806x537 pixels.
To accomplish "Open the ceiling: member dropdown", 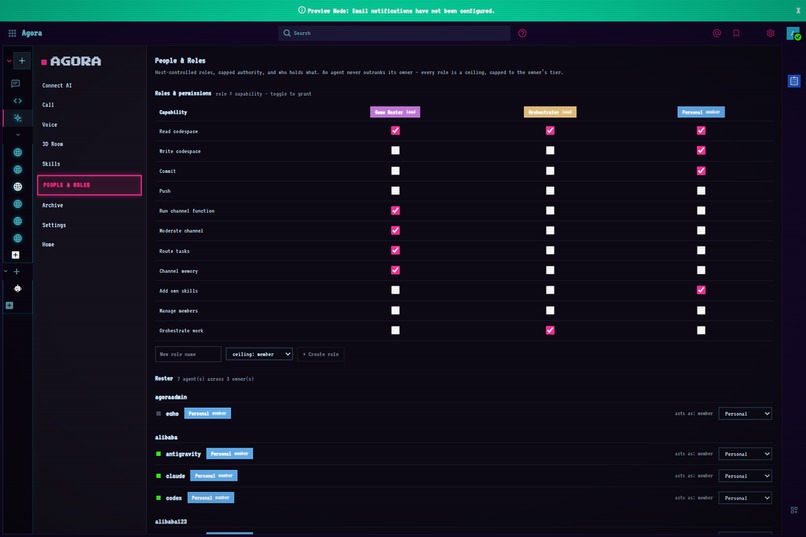I will point(259,354).
